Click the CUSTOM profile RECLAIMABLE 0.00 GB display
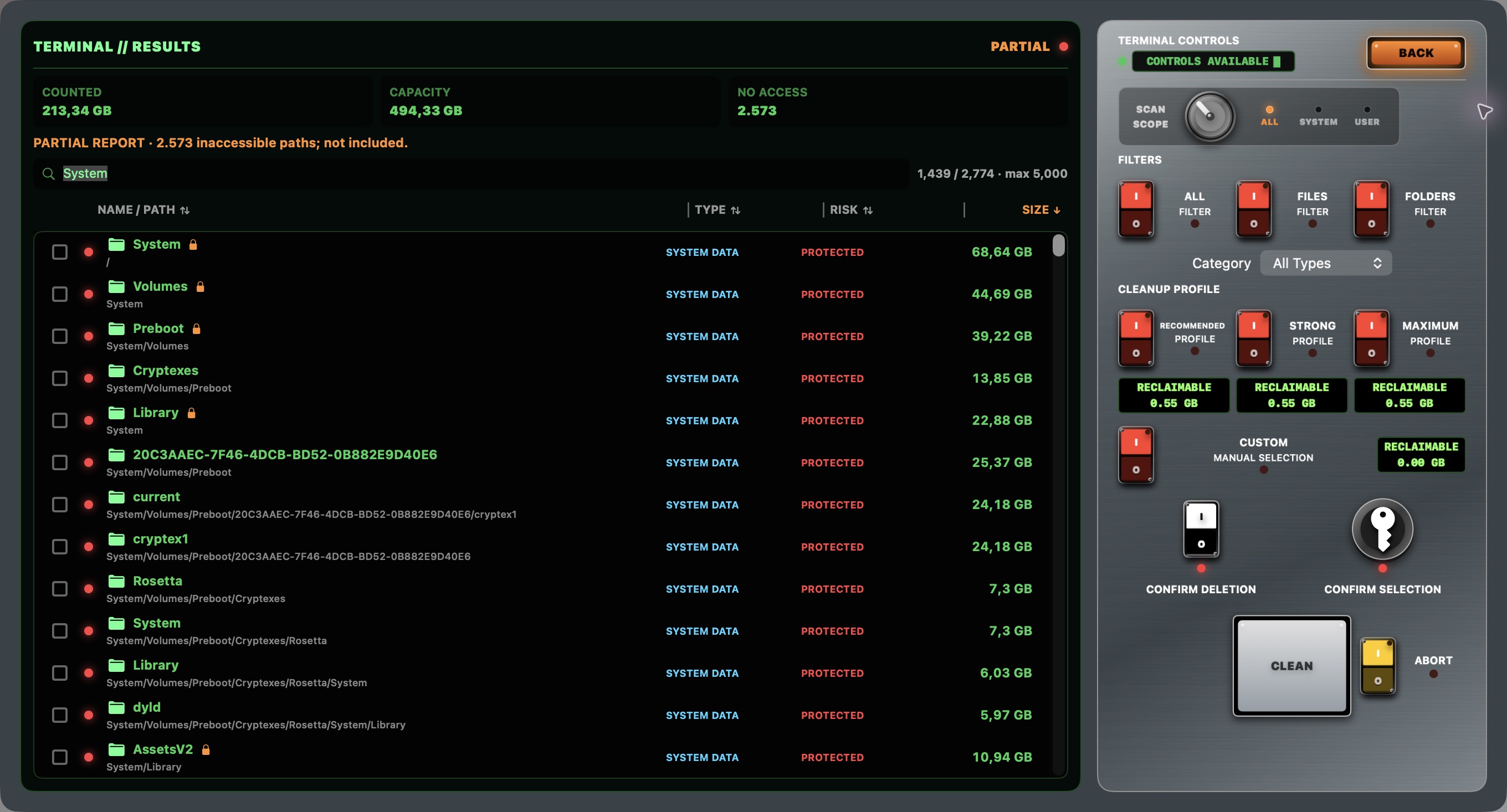 click(x=1421, y=455)
